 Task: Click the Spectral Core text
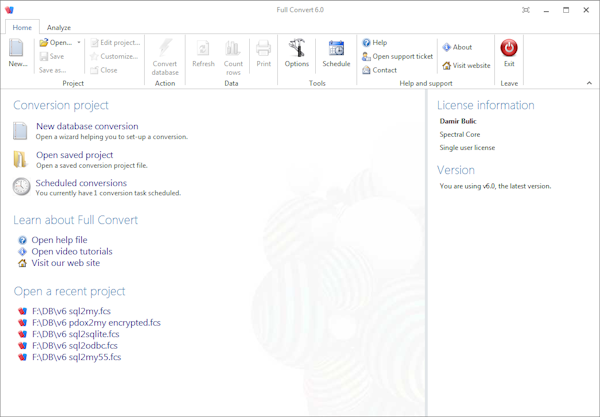coord(460,134)
